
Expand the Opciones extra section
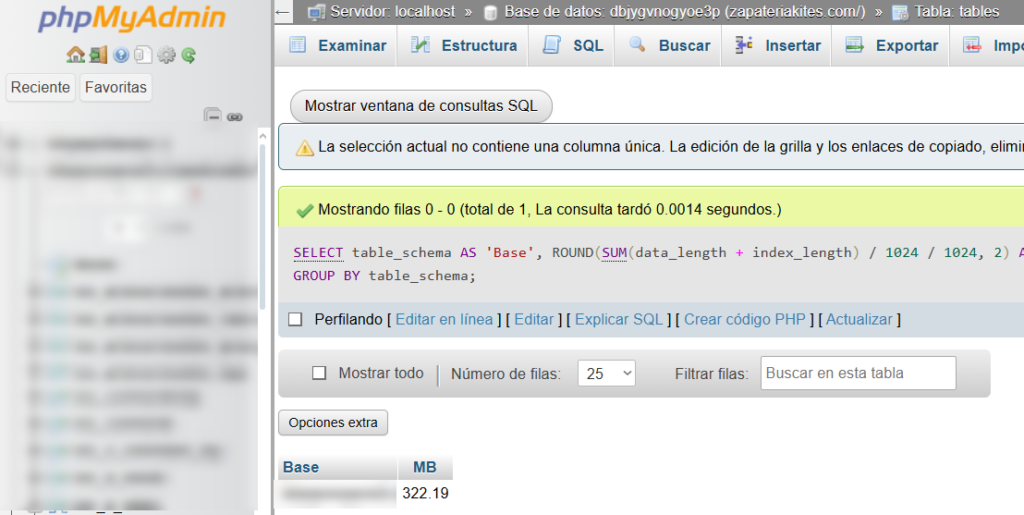point(333,423)
